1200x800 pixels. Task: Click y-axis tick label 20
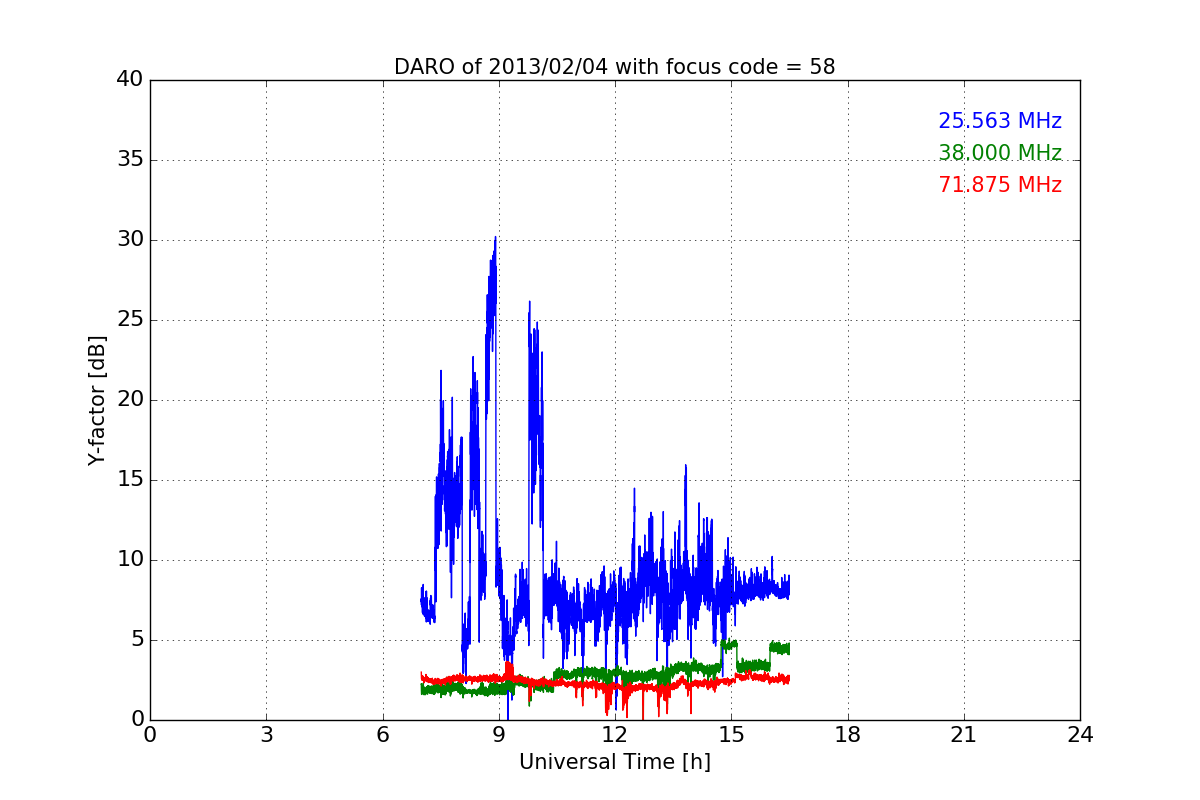coord(130,400)
